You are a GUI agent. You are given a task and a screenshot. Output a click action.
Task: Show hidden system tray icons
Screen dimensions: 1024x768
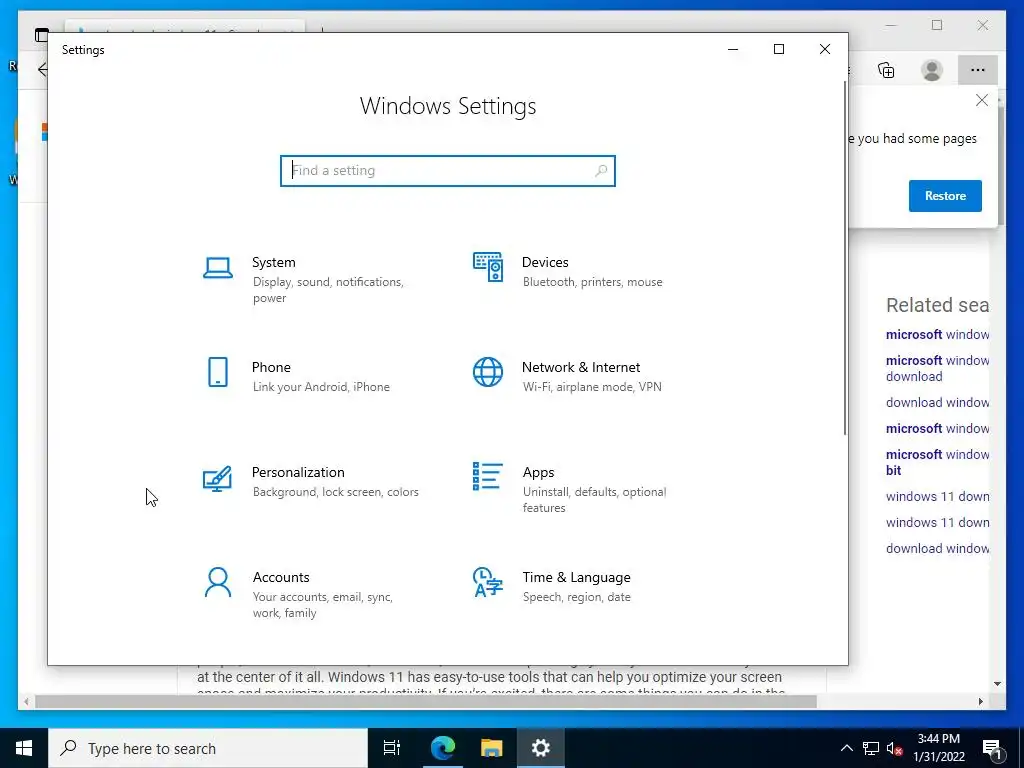pyautogui.click(x=846, y=748)
